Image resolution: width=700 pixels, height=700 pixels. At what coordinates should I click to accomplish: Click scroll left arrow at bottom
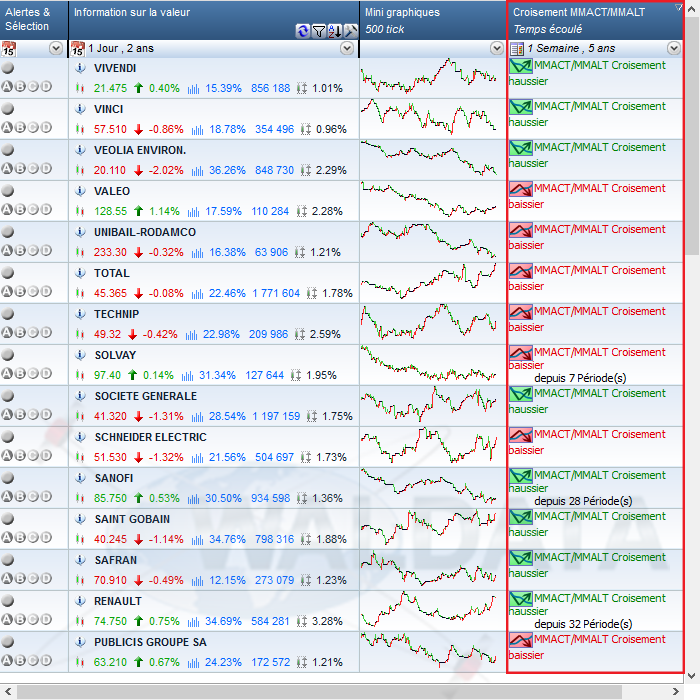(8, 692)
